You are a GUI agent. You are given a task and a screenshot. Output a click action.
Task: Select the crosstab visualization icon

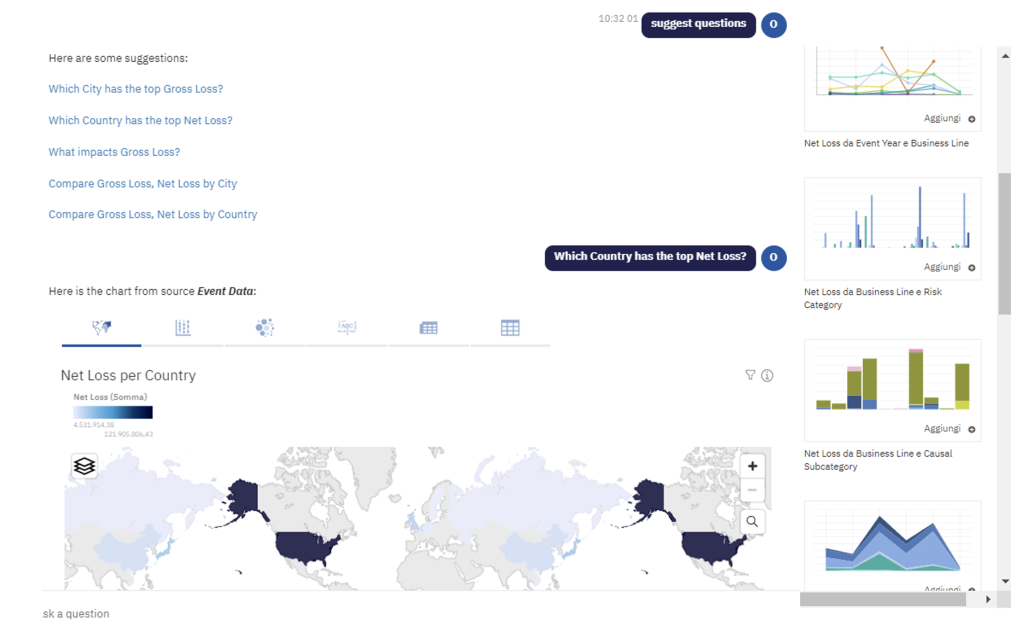click(428, 328)
